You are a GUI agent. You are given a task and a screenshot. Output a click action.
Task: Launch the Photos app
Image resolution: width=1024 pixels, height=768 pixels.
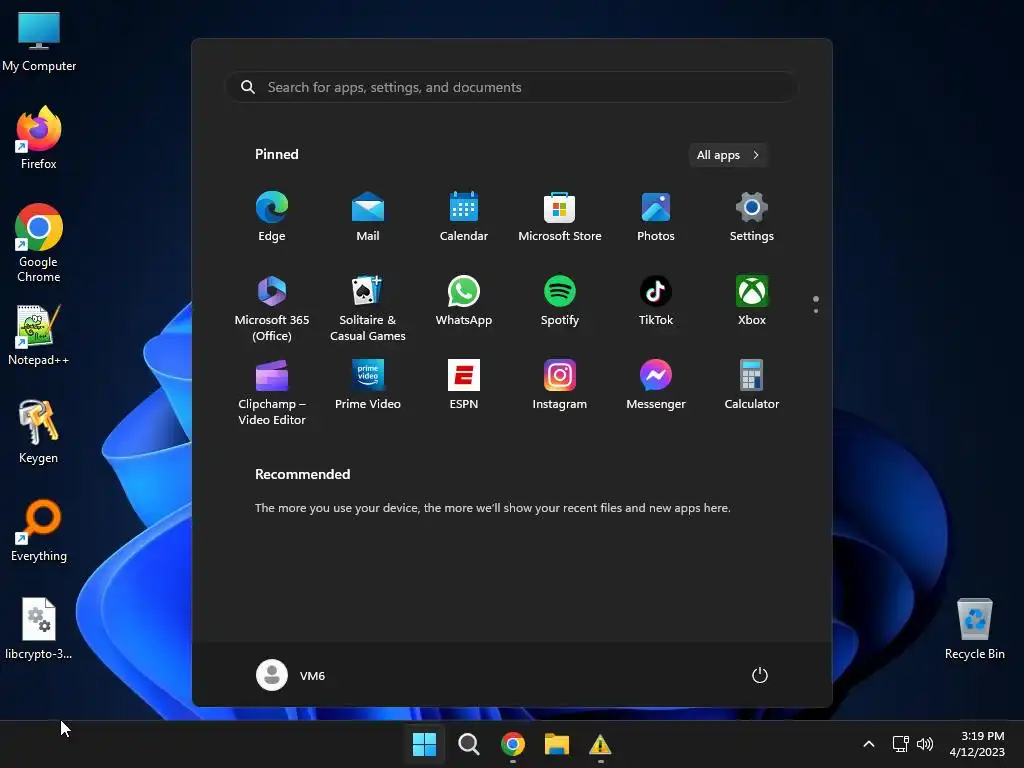tap(656, 217)
